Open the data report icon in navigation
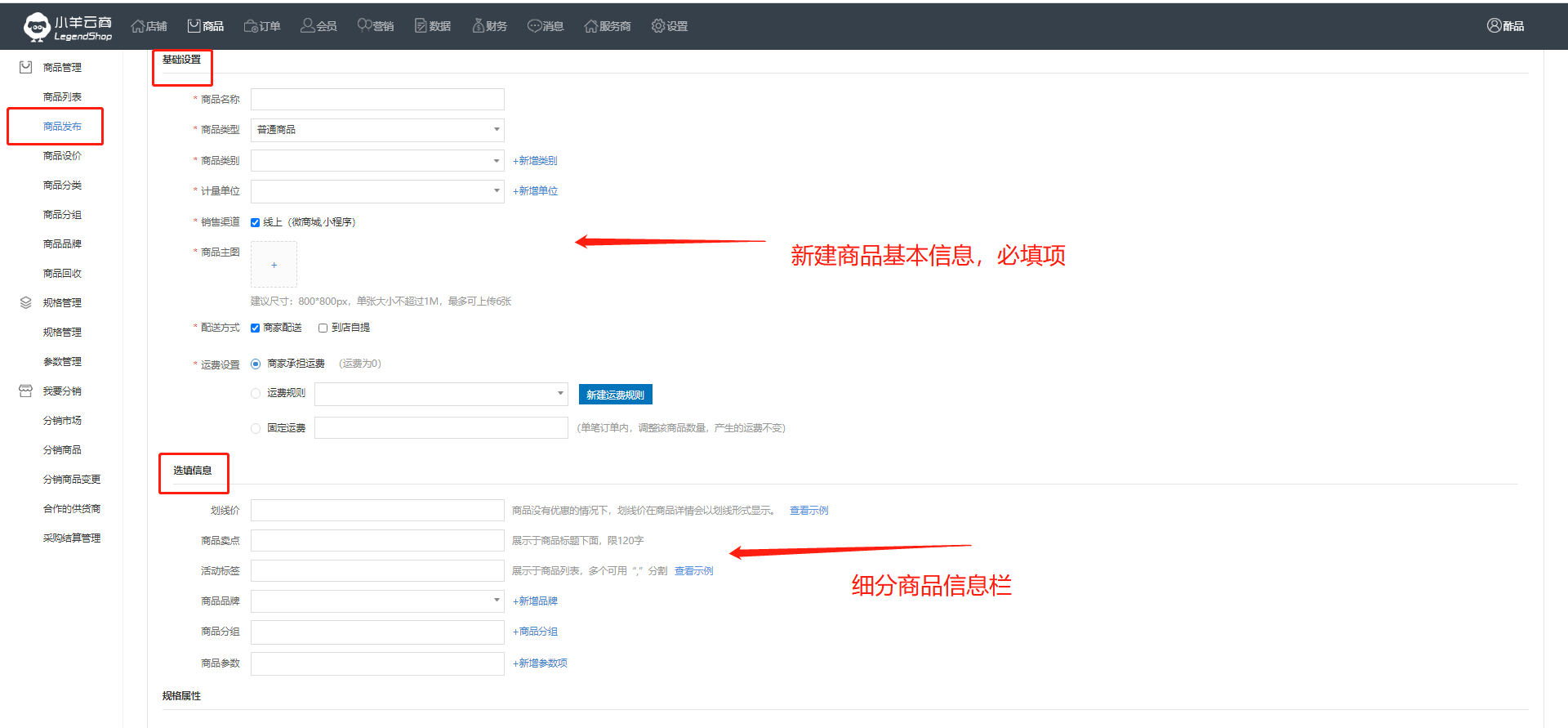1568x728 pixels. (x=421, y=26)
